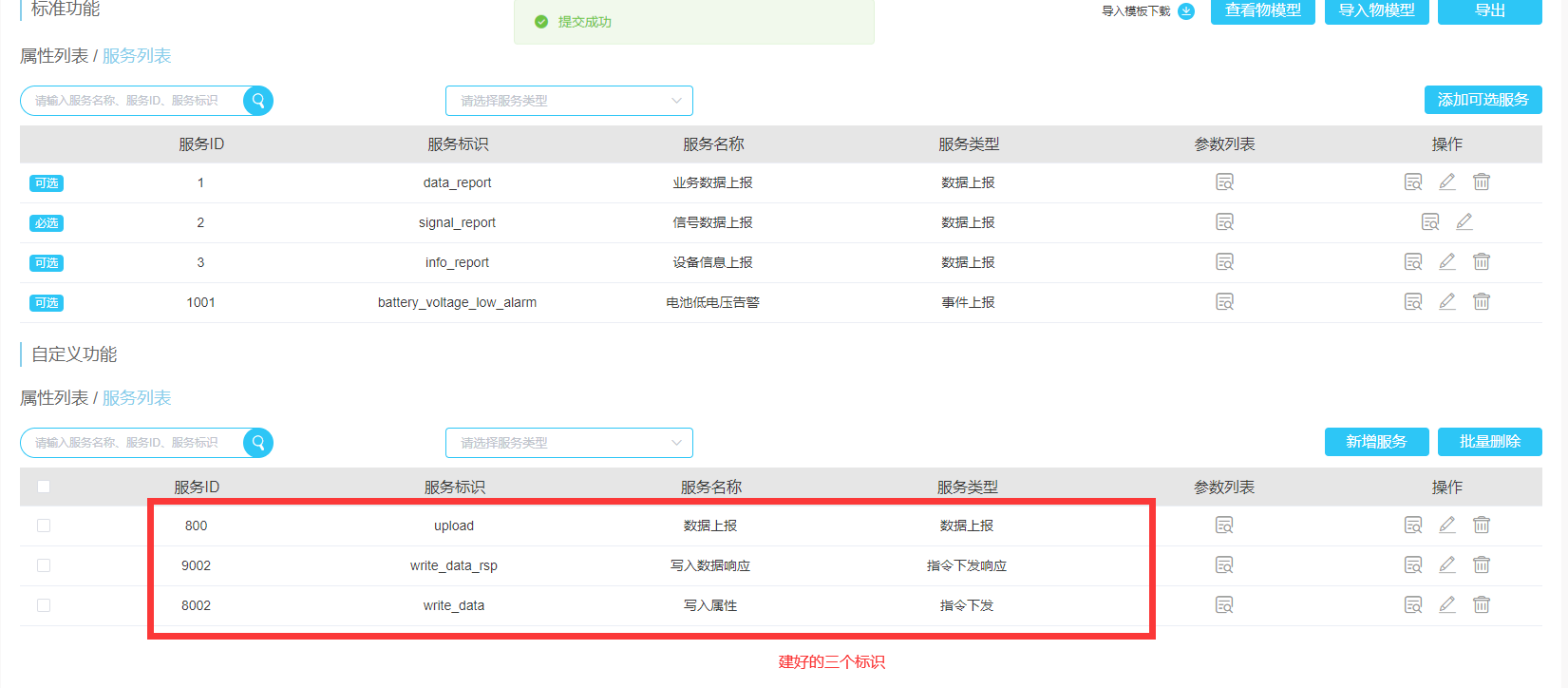Click the 写入属性 service name cell
The image size is (1568, 688).
tap(710, 605)
